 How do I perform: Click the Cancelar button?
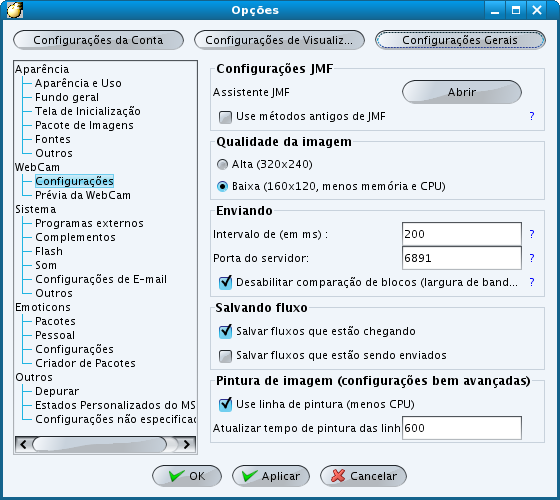tap(364, 476)
